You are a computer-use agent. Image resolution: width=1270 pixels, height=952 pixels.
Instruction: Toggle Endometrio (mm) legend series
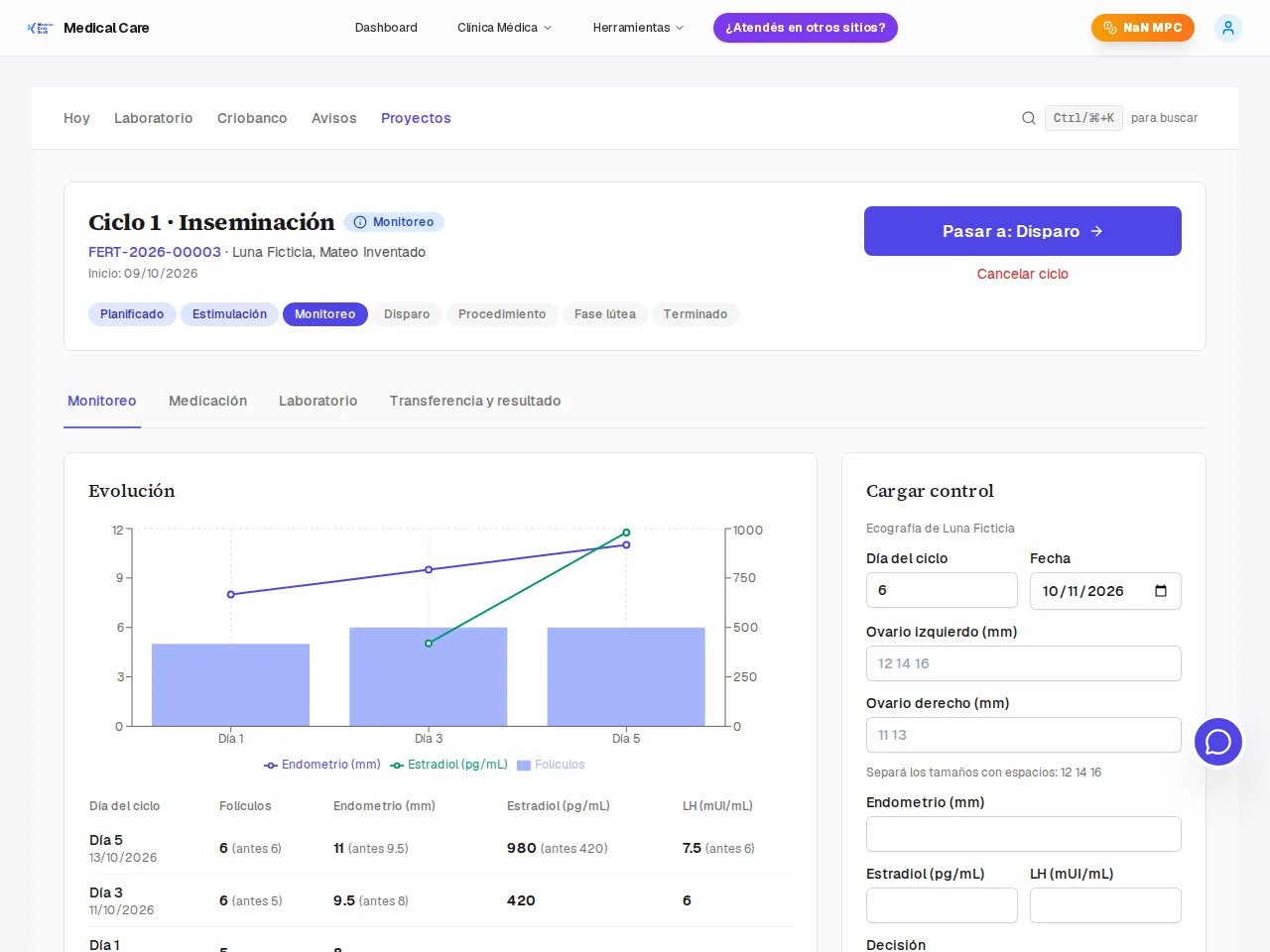322,765
